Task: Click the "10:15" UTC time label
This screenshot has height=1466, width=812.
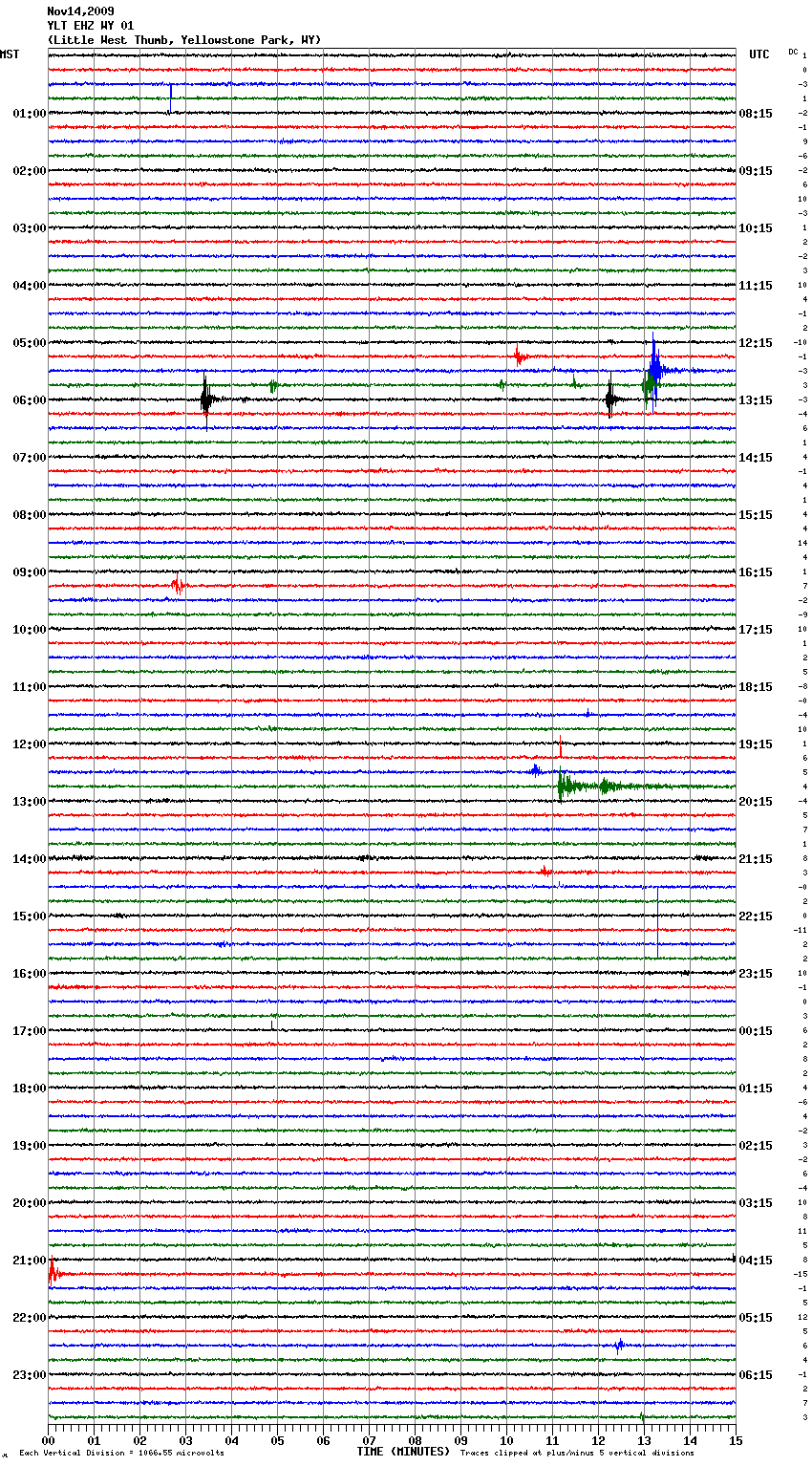Action: tap(756, 228)
